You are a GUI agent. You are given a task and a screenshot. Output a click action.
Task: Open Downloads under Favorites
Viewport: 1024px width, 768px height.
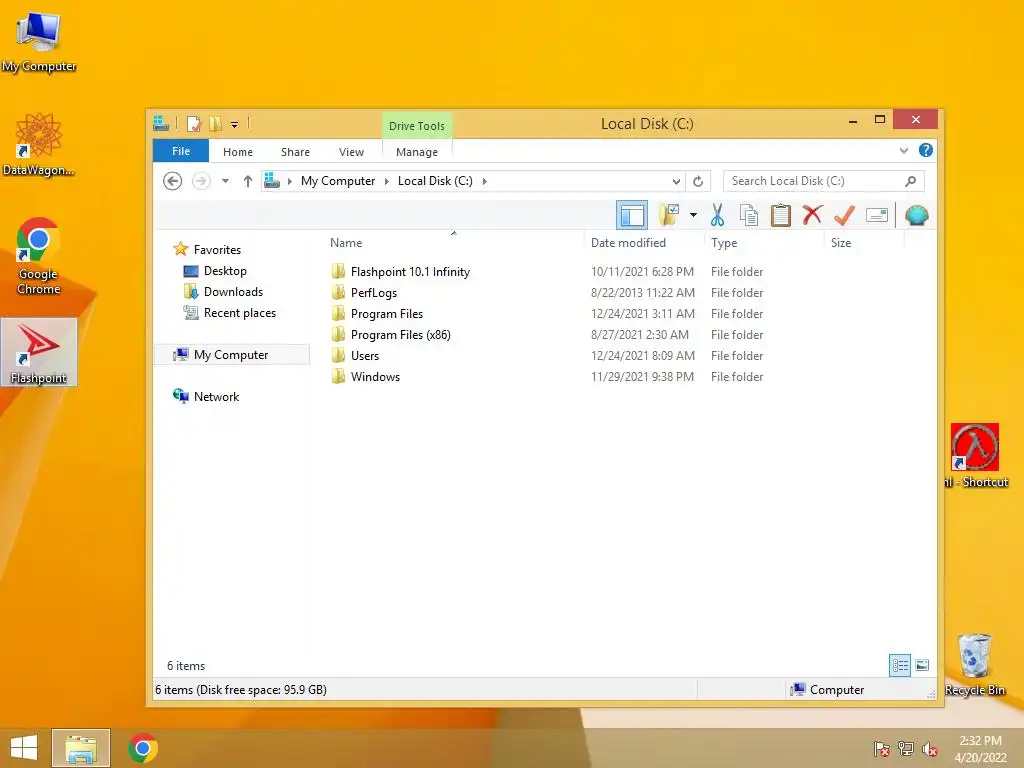[233, 292]
